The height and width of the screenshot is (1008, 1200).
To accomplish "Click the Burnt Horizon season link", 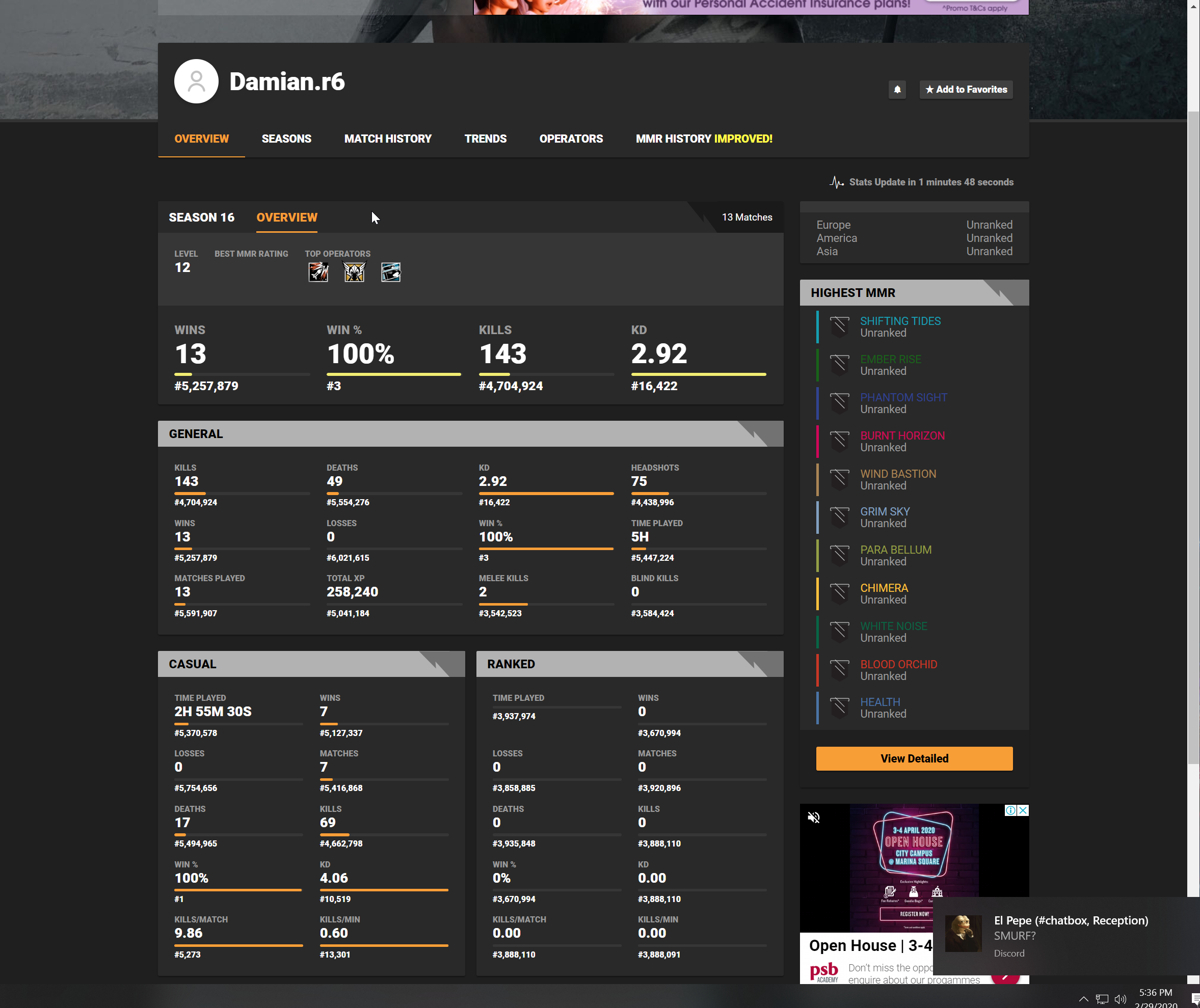I will (902, 435).
